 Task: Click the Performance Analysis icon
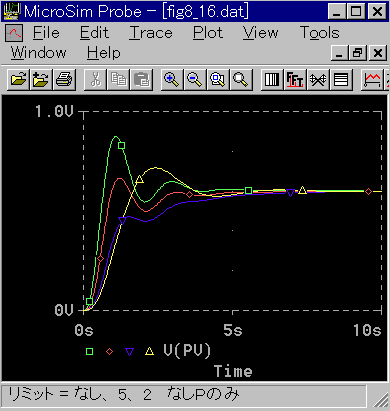318,80
